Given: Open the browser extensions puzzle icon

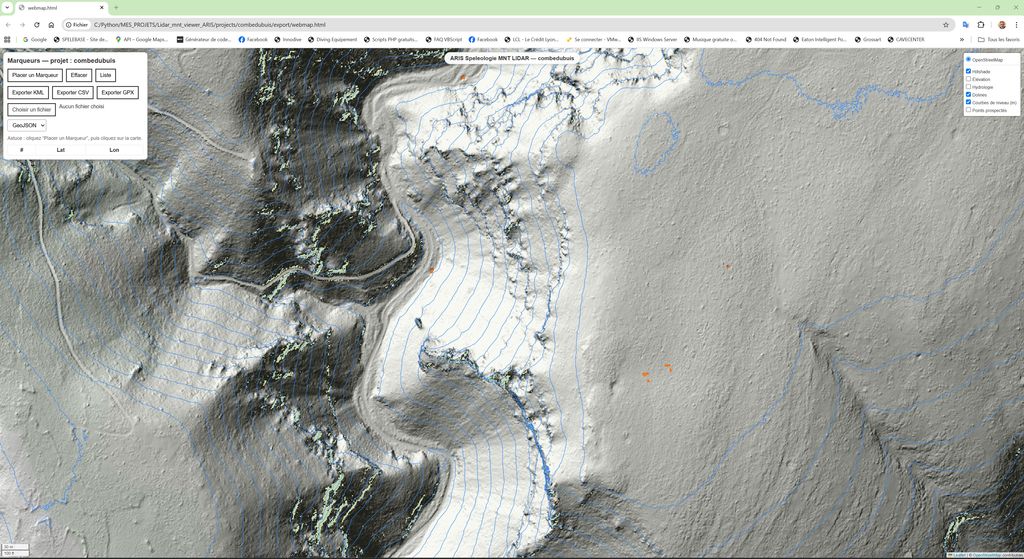Looking at the screenshot, I should 981,24.
